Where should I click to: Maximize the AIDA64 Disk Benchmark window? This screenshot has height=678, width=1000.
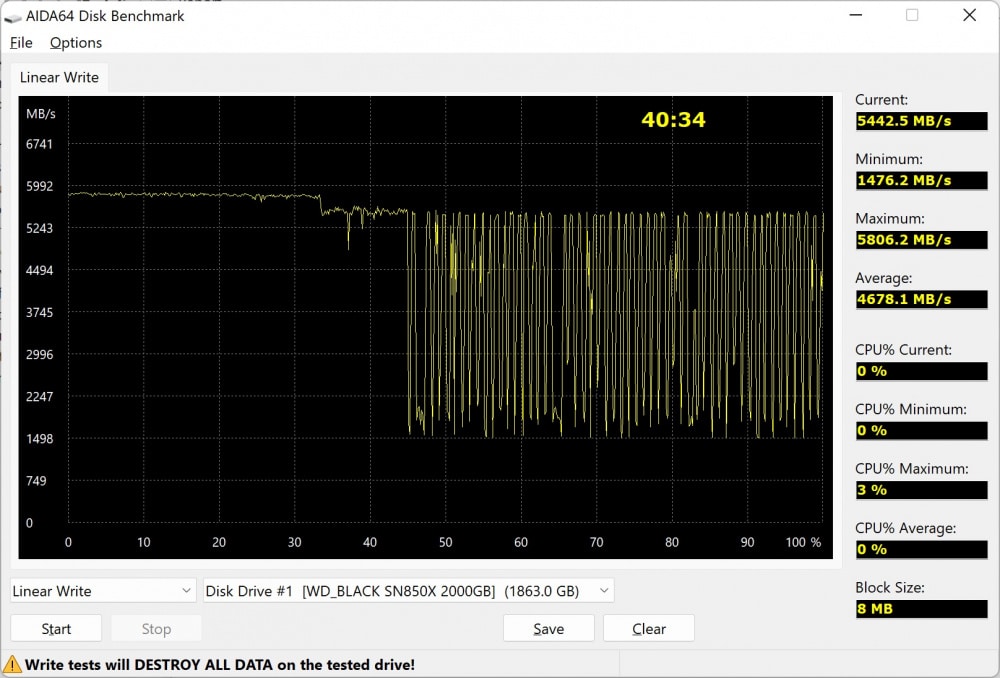coord(912,15)
